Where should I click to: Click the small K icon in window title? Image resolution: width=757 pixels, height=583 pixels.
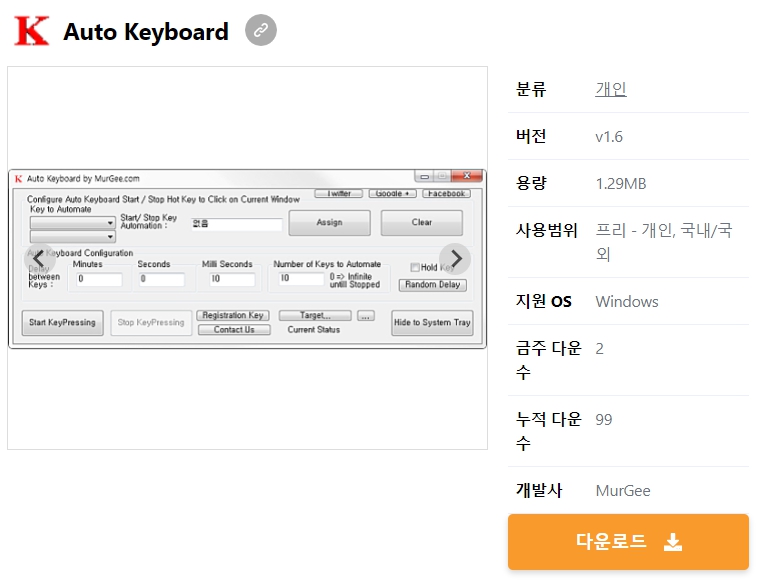pyautogui.click(x=18, y=179)
